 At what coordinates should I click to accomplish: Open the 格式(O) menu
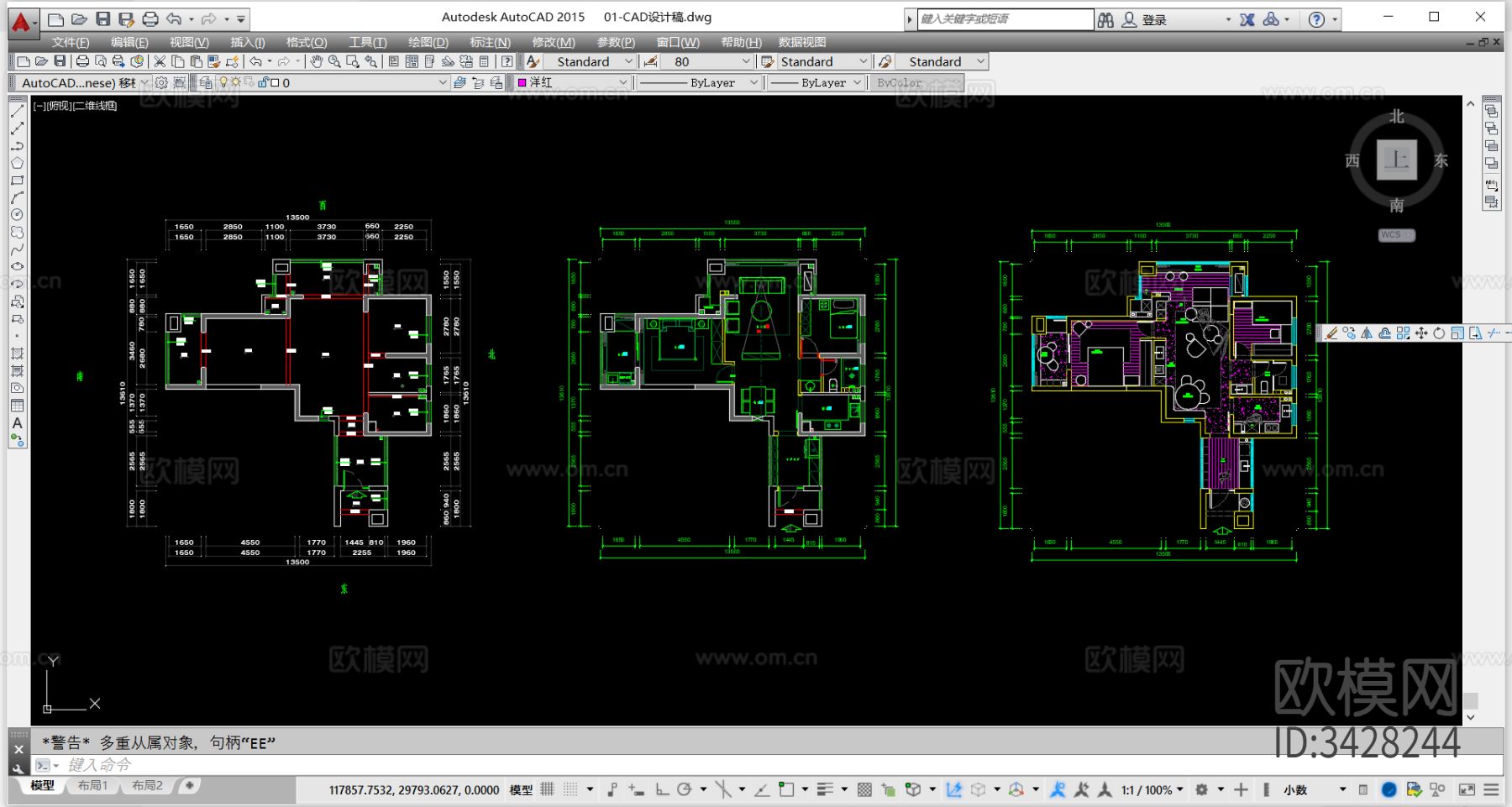pos(307,42)
